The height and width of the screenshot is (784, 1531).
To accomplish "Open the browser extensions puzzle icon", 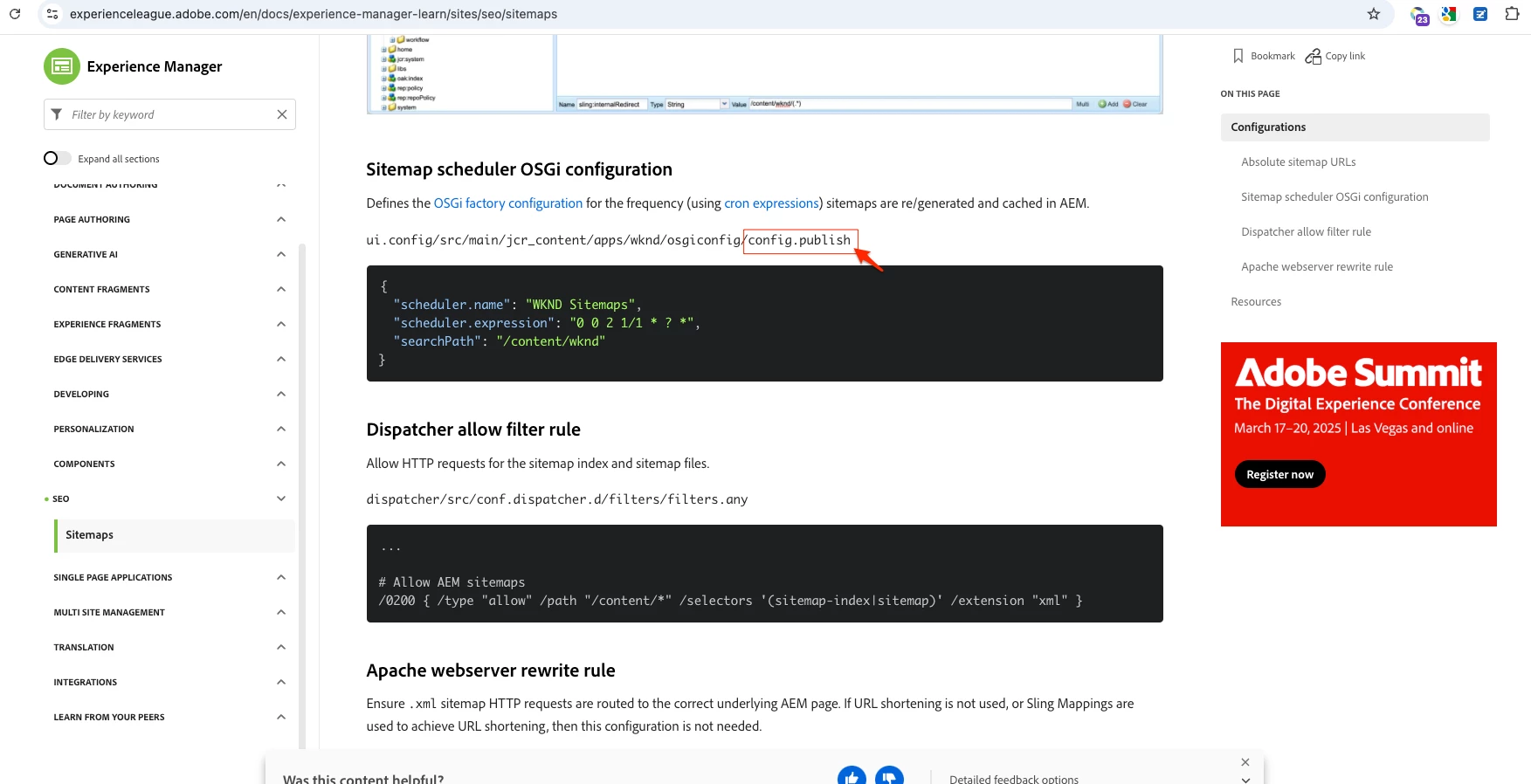I will 1512,14.
